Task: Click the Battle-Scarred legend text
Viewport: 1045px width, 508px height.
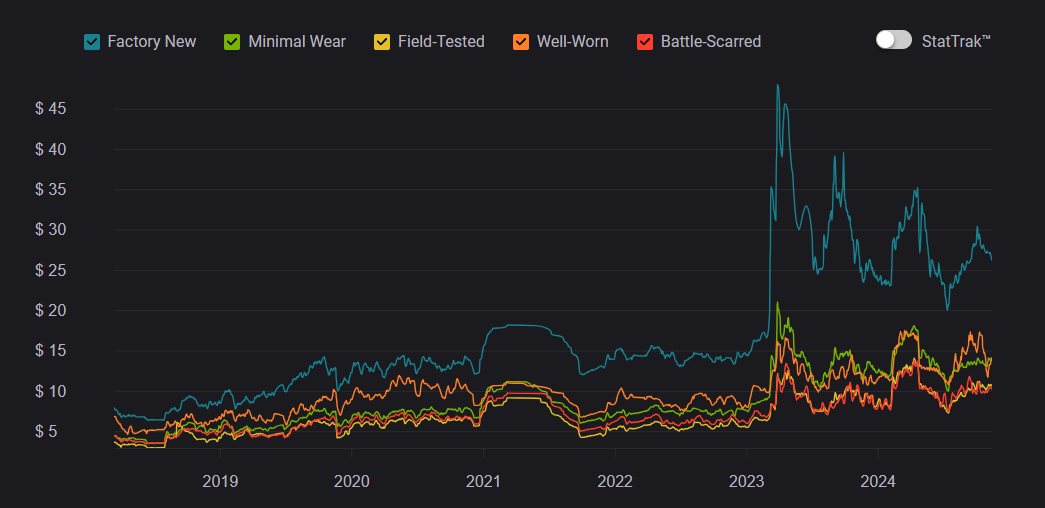Action: (710, 42)
